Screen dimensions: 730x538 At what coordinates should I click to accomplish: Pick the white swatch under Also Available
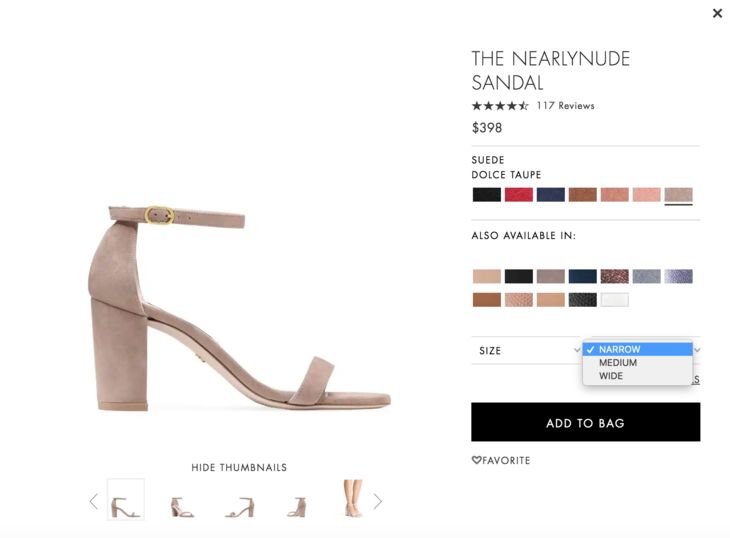[614, 299]
